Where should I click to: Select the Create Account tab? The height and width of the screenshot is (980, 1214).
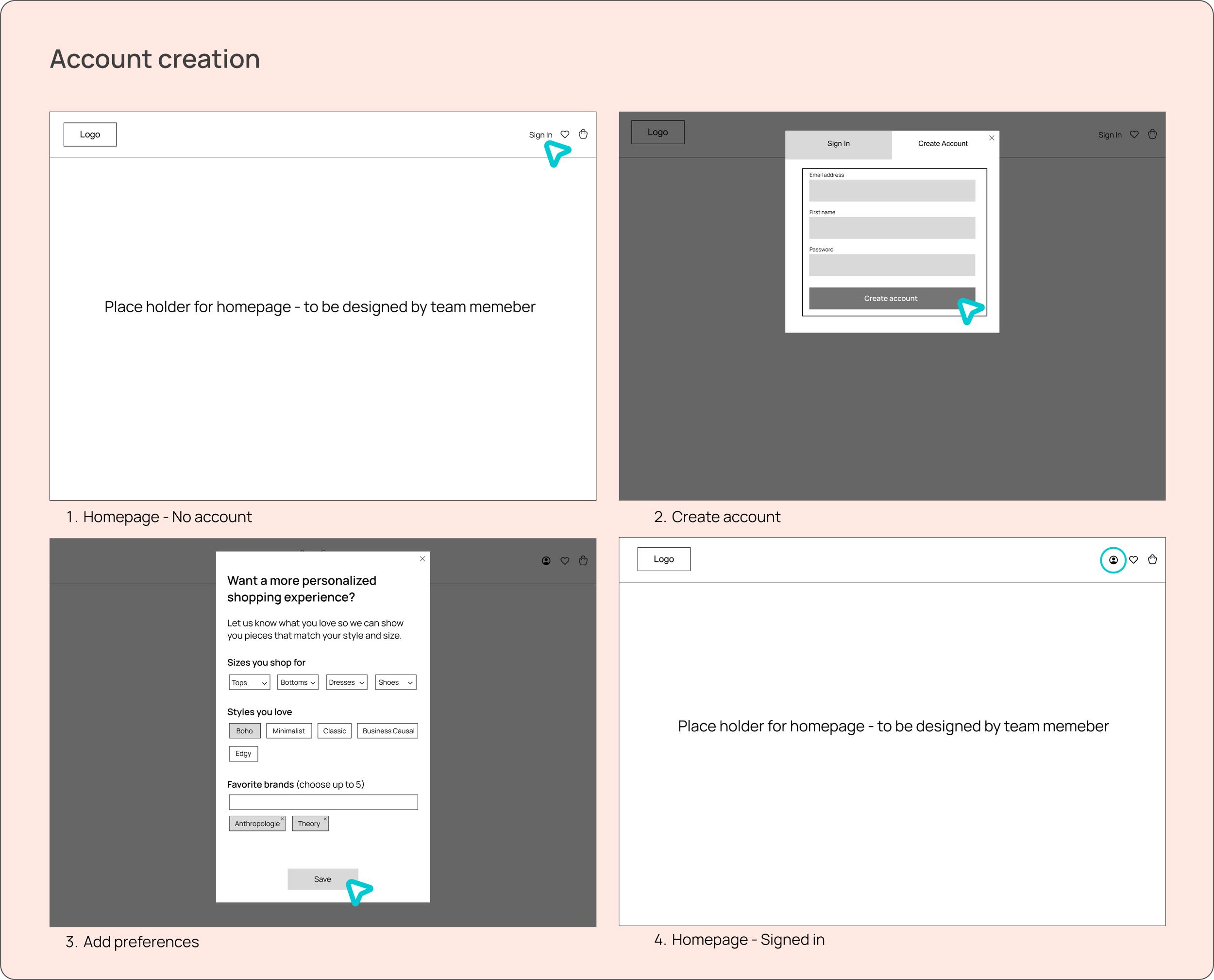pyautogui.click(x=943, y=144)
